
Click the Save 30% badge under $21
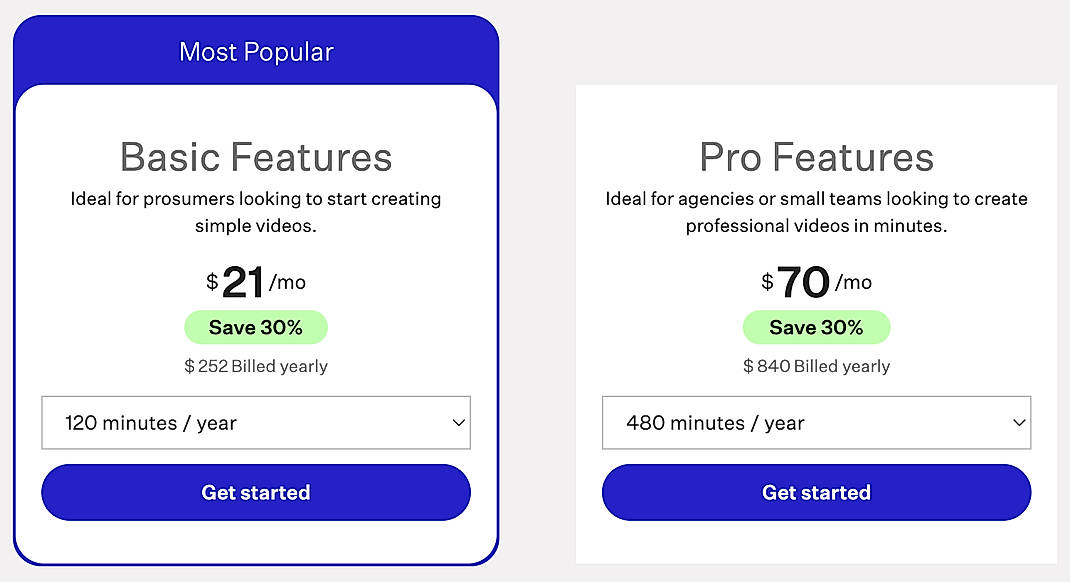click(x=255, y=327)
